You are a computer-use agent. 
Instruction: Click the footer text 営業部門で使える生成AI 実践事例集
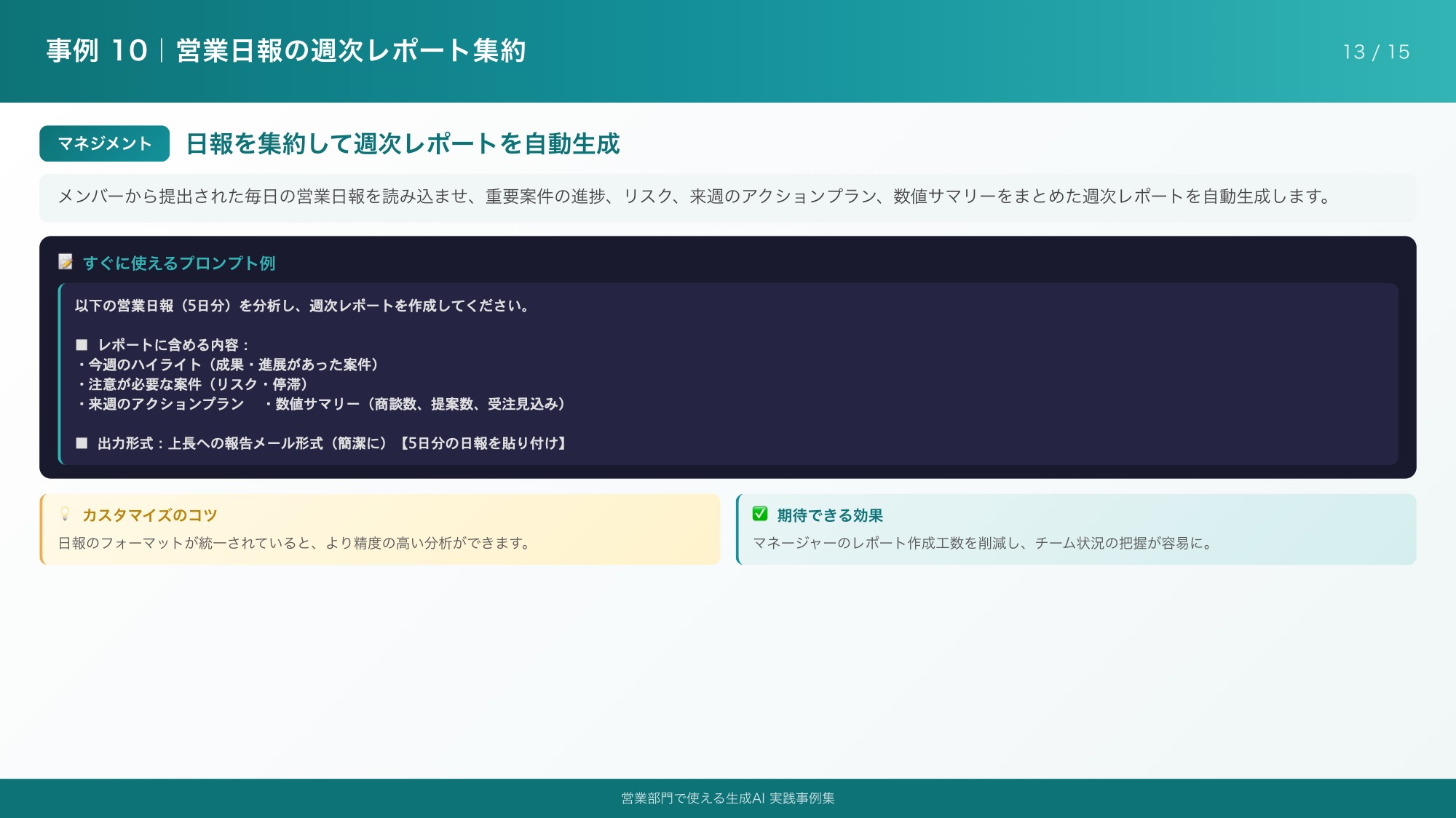(x=728, y=798)
